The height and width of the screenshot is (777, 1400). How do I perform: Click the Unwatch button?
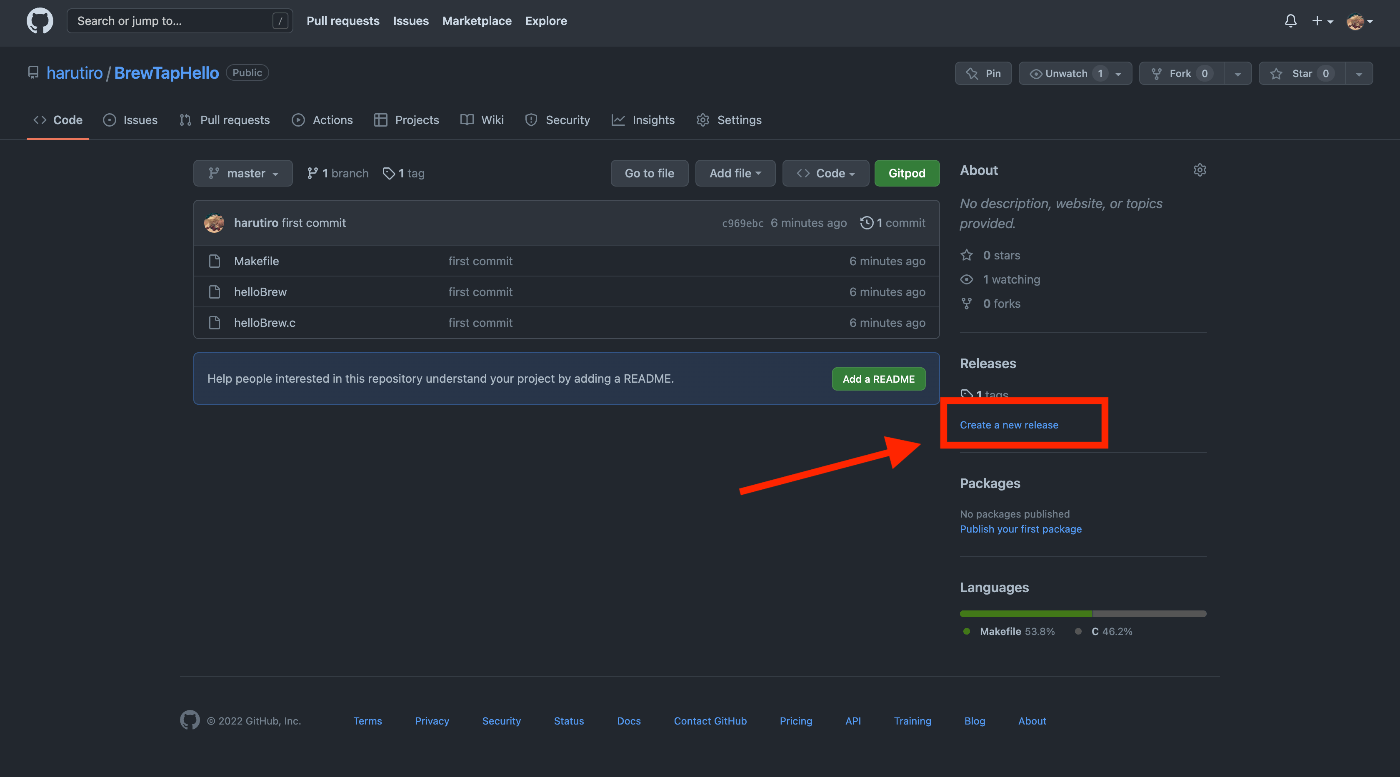[x=1076, y=74]
